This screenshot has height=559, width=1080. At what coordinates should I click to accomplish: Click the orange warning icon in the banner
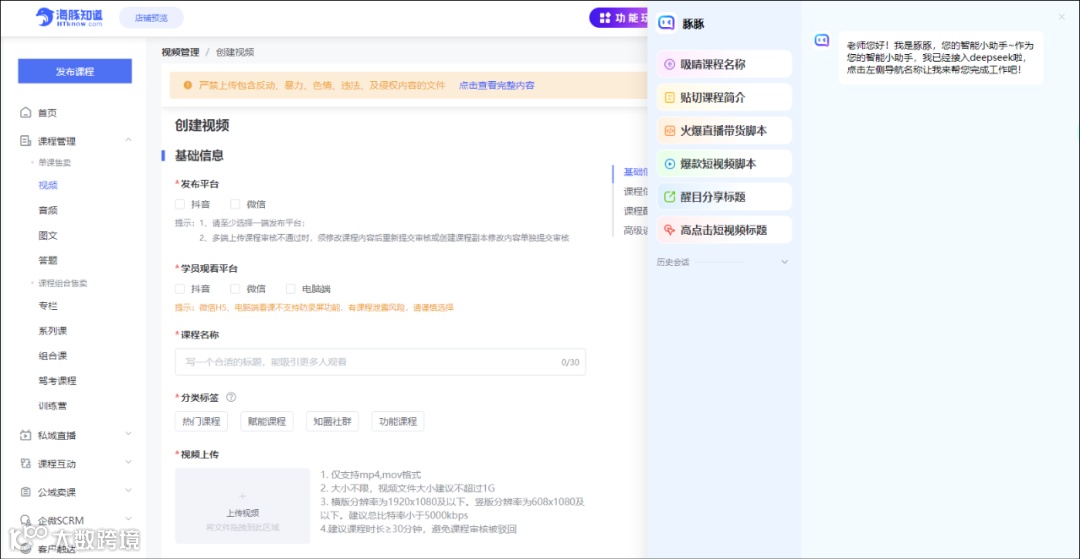pos(187,85)
